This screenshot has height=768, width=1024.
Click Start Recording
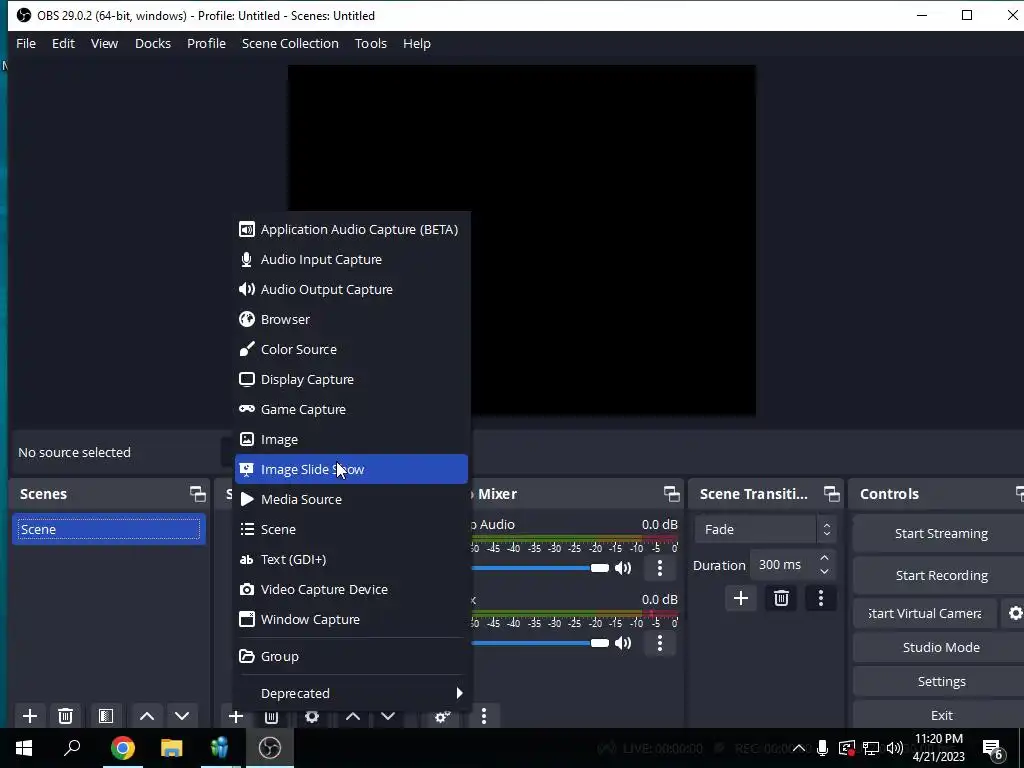coord(940,575)
